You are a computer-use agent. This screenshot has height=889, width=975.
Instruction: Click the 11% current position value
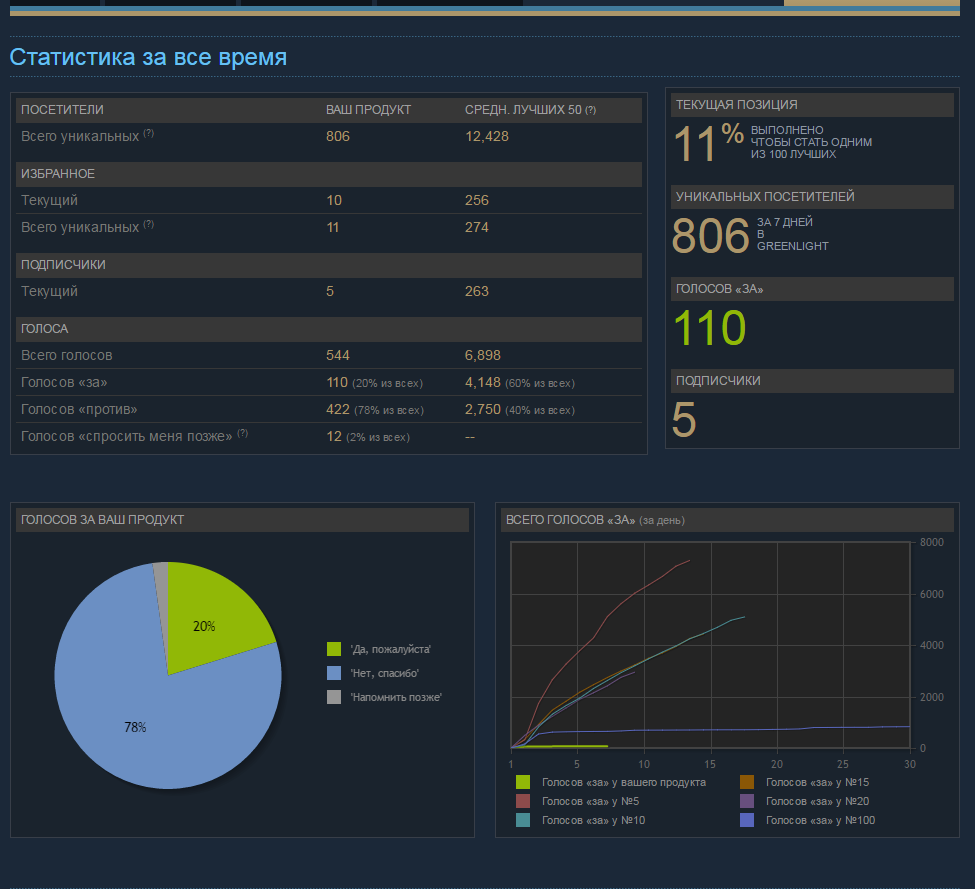click(708, 143)
